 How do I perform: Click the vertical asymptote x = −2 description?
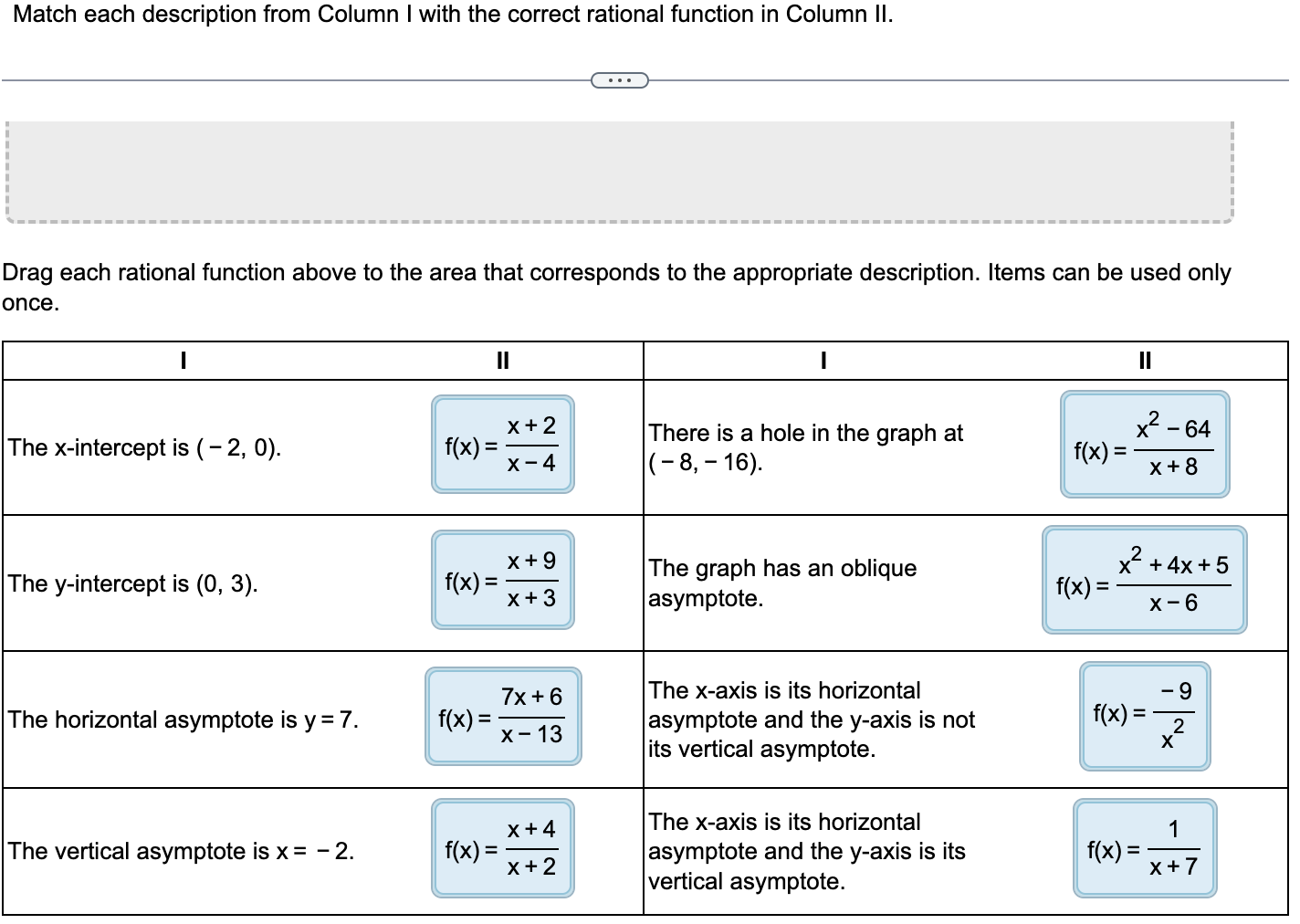tap(180, 851)
